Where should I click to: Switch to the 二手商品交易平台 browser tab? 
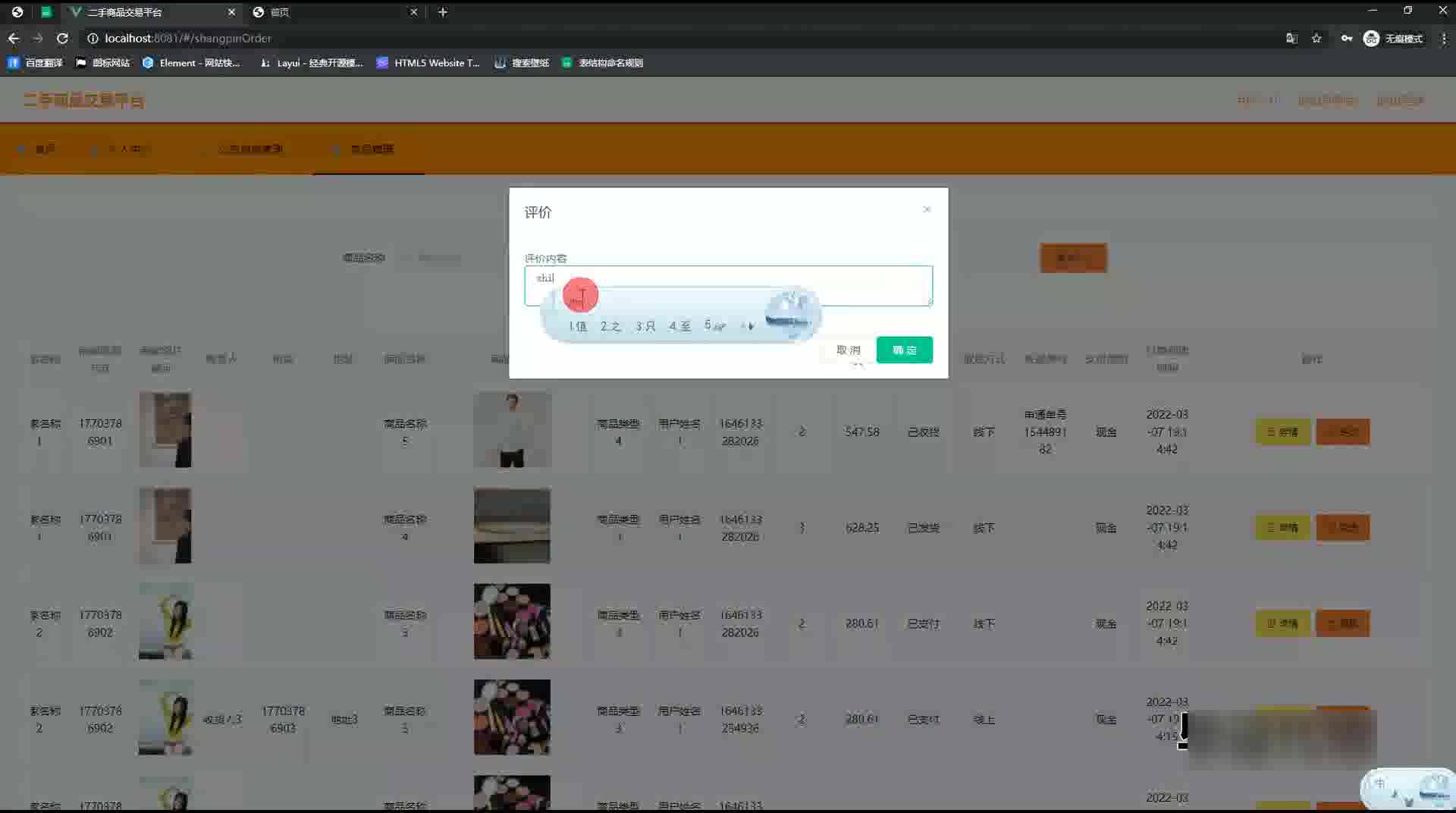pyautogui.click(x=150, y=12)
